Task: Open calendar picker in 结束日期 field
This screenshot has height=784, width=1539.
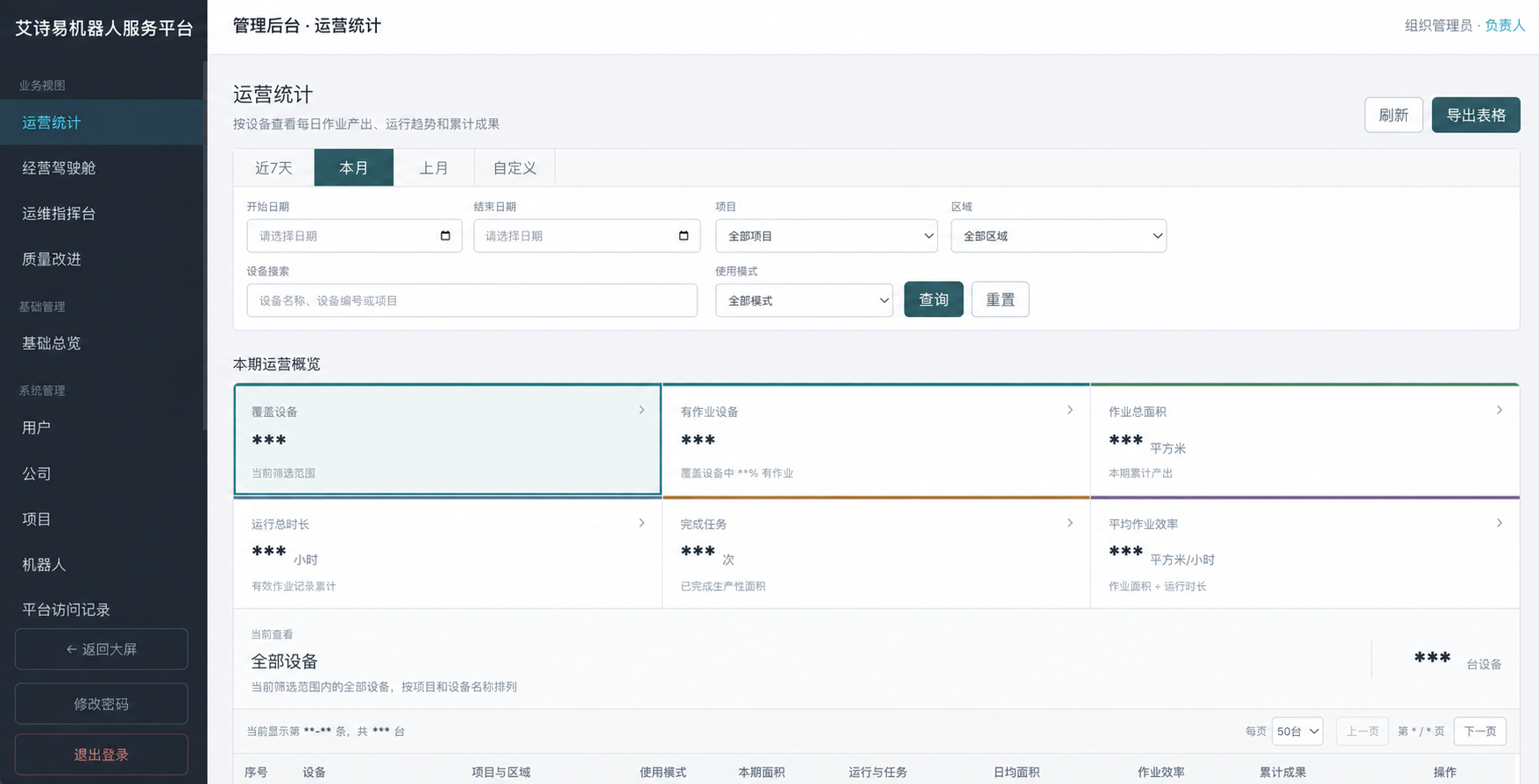Action: coord(684,236)
